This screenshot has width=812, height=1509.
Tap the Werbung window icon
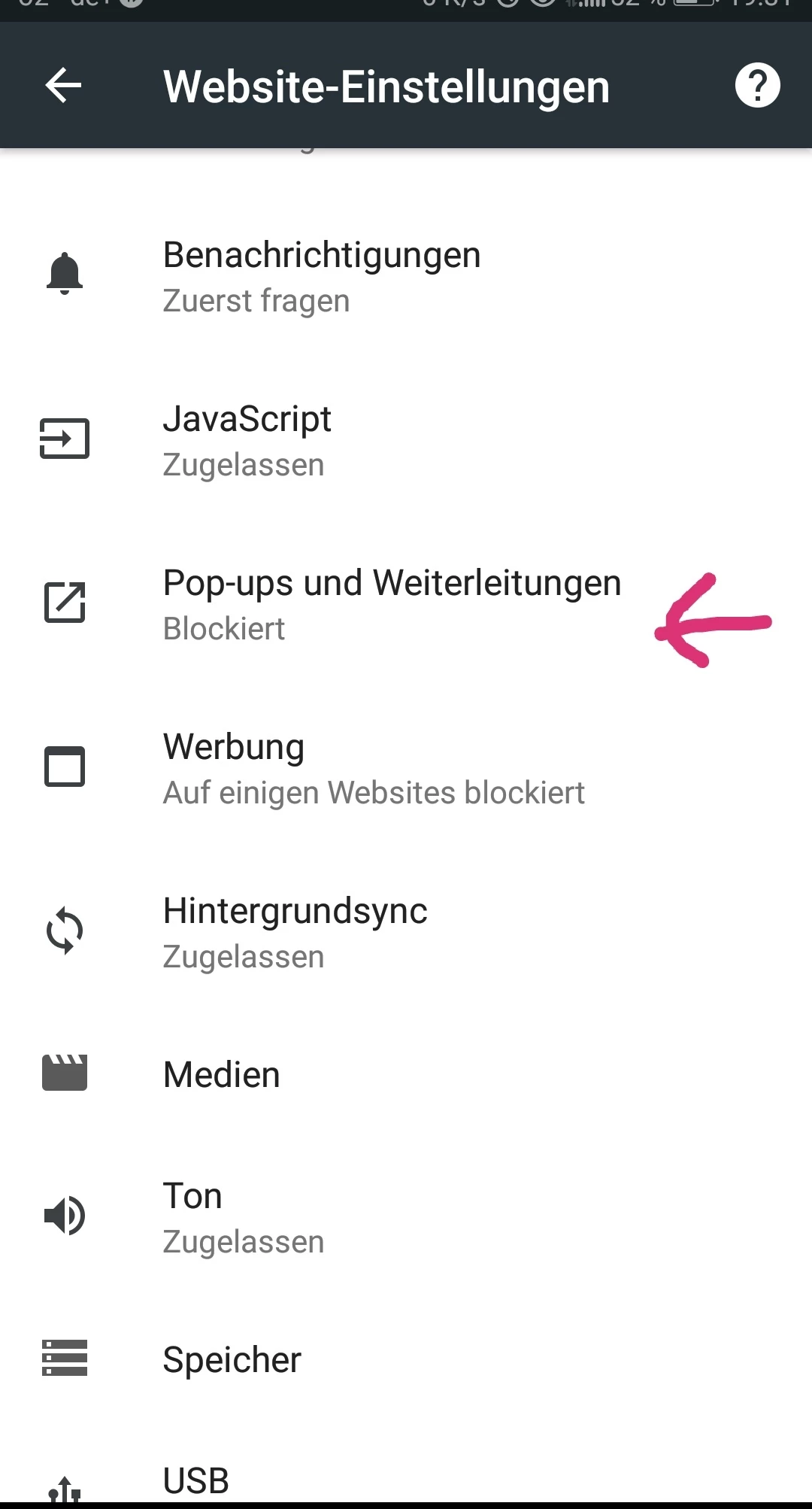[x=65, y=767]
